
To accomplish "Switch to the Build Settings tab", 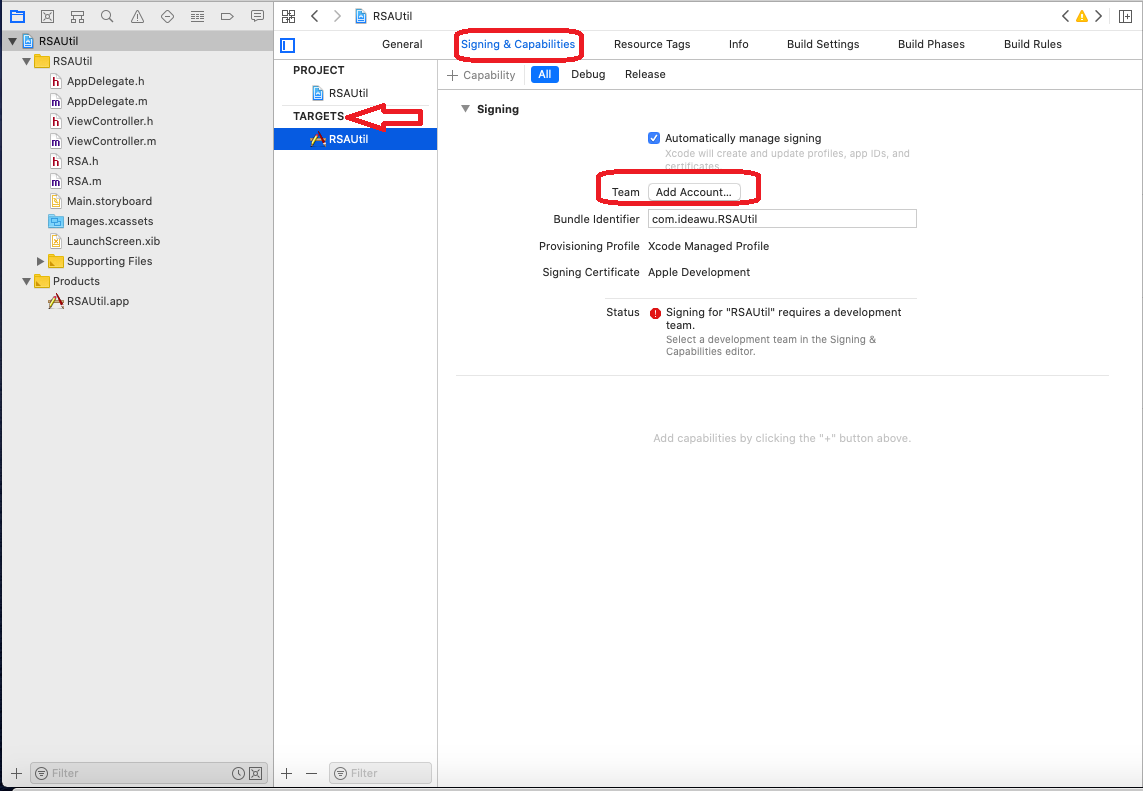I will pyautogui.click(x=823, y=44).
